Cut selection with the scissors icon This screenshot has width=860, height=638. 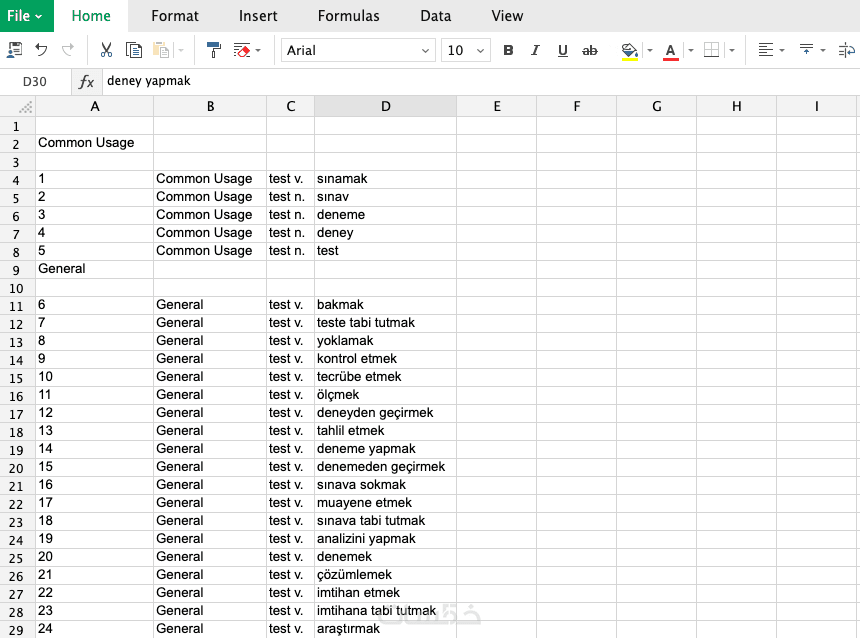[x=106, y=50]
